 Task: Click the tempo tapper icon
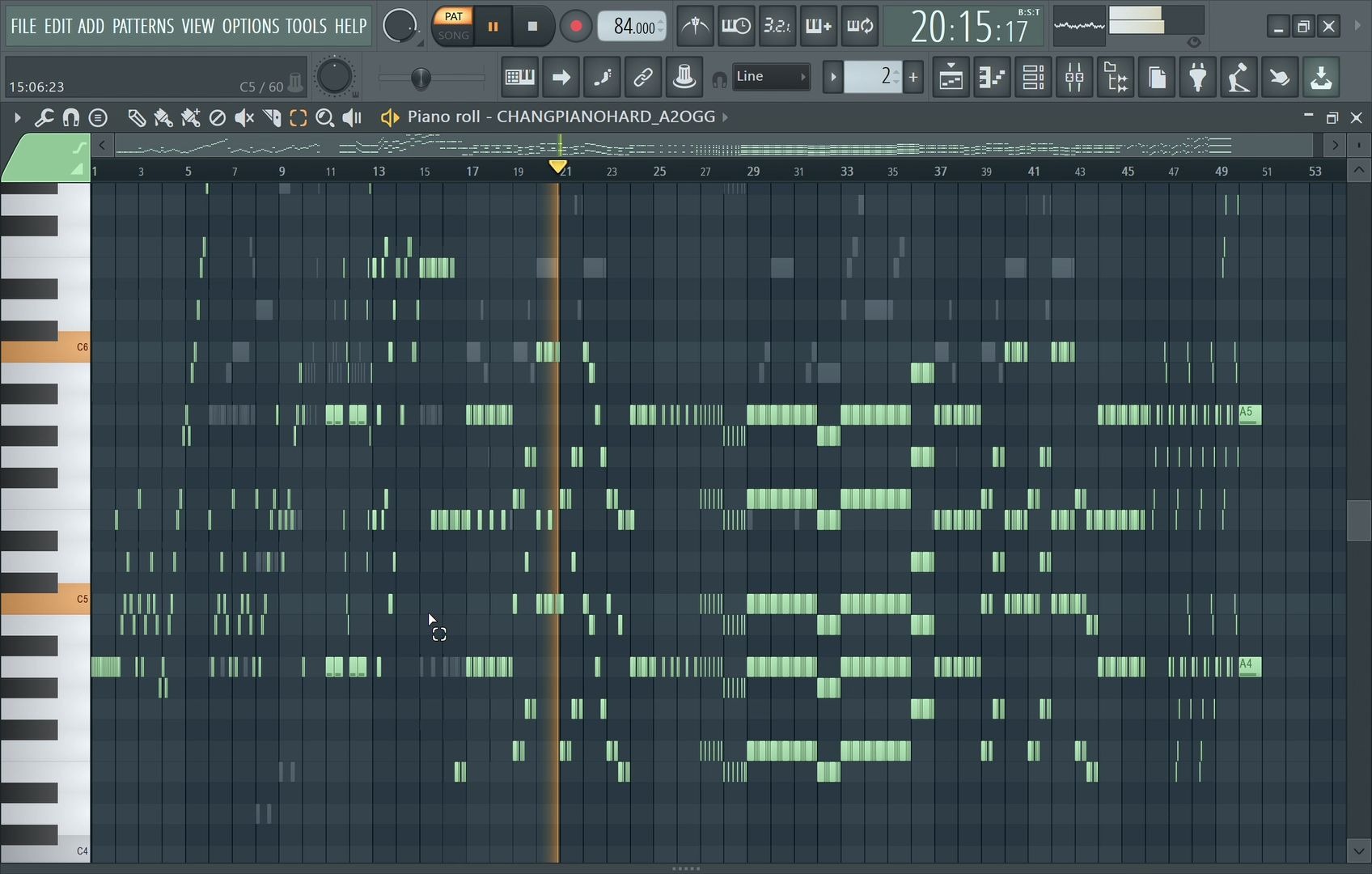[1239, 78]
